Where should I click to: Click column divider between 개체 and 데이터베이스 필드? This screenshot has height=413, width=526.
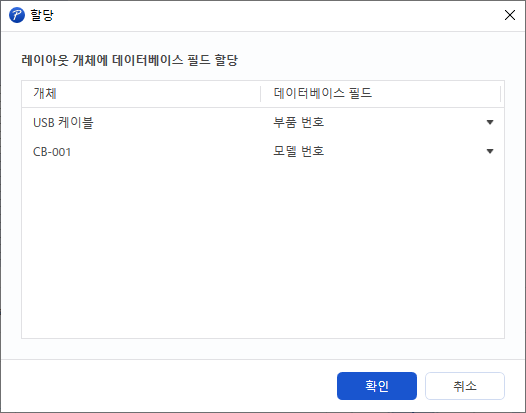point(261,94)
